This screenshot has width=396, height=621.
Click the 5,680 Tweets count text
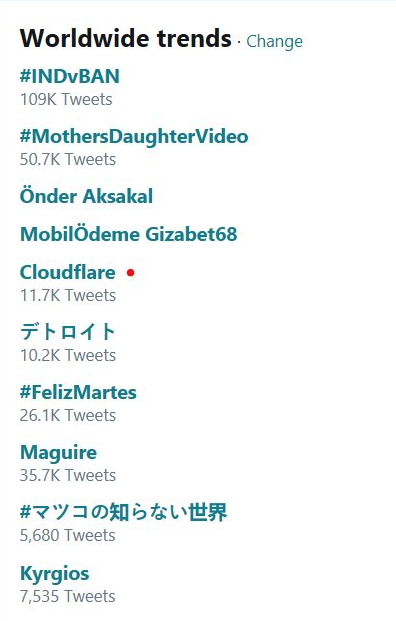point(68,535)
